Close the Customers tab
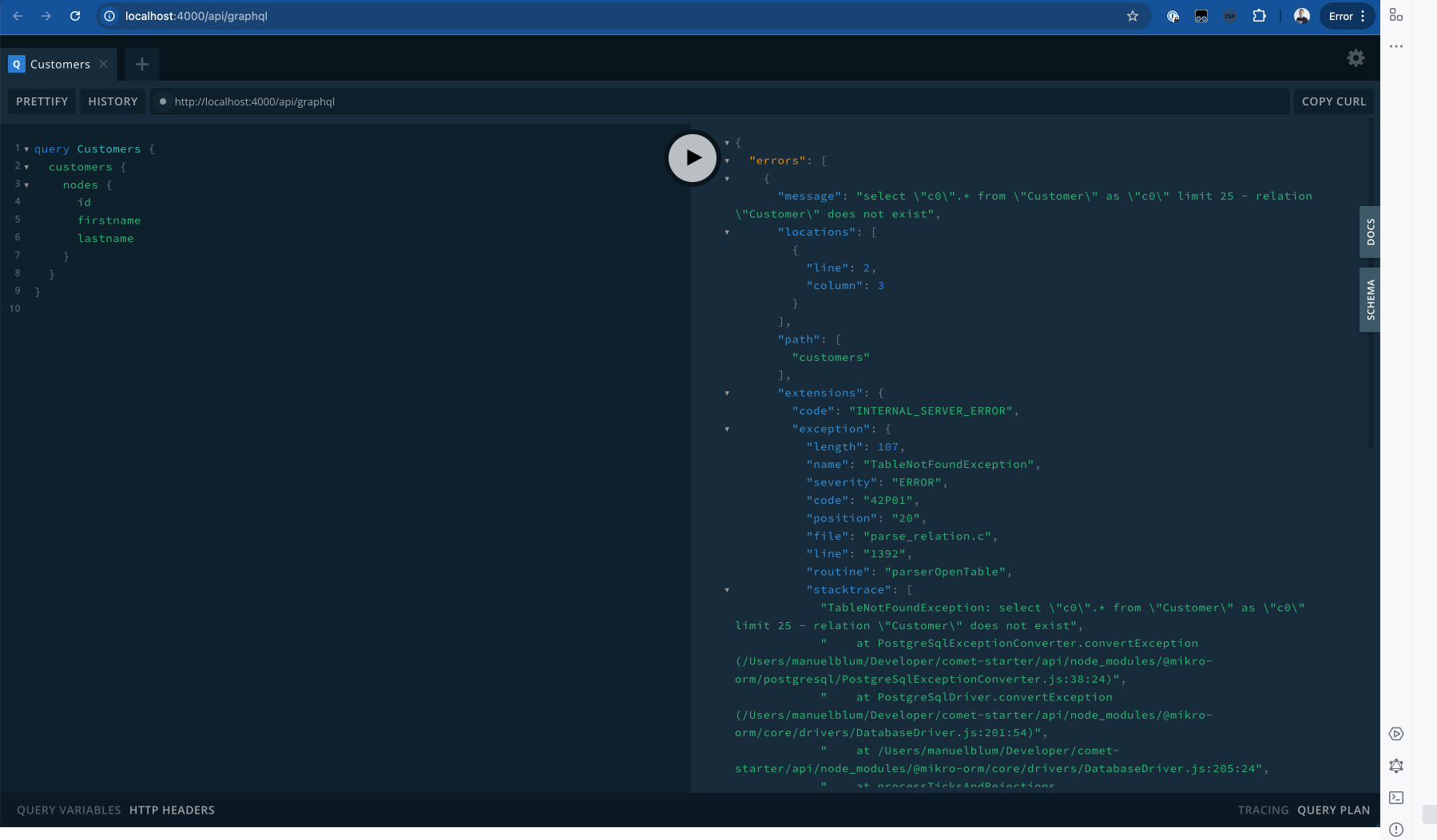Screen dimensions: 1437x840 [104, 65]
